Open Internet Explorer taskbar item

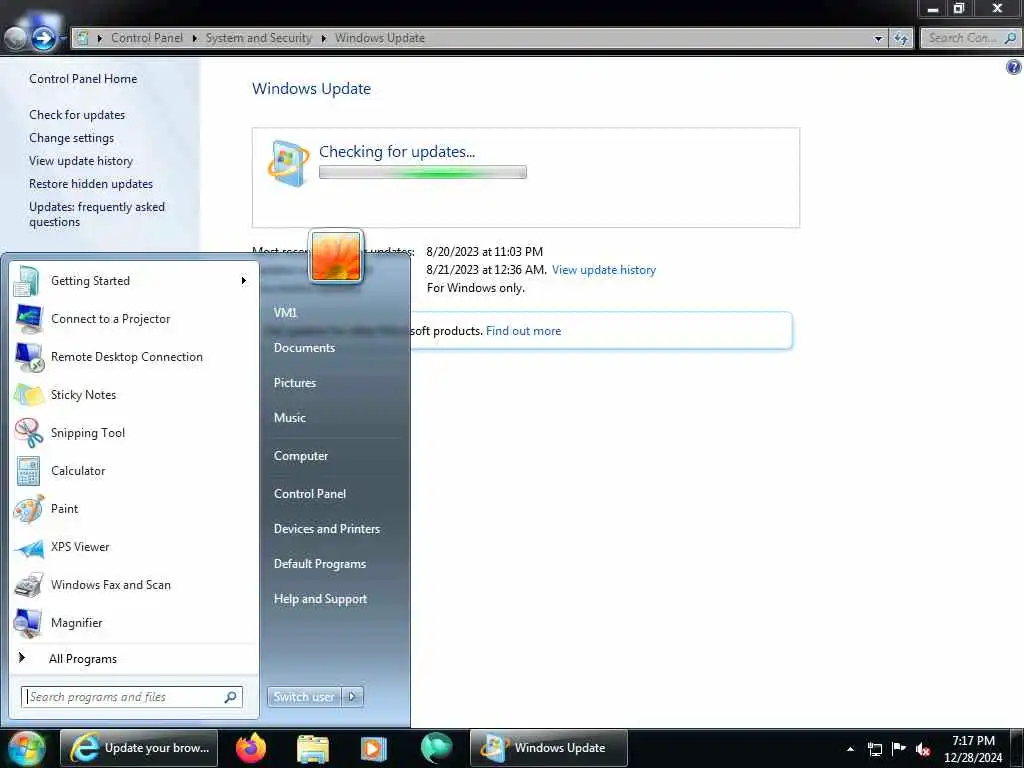[138, 748]
